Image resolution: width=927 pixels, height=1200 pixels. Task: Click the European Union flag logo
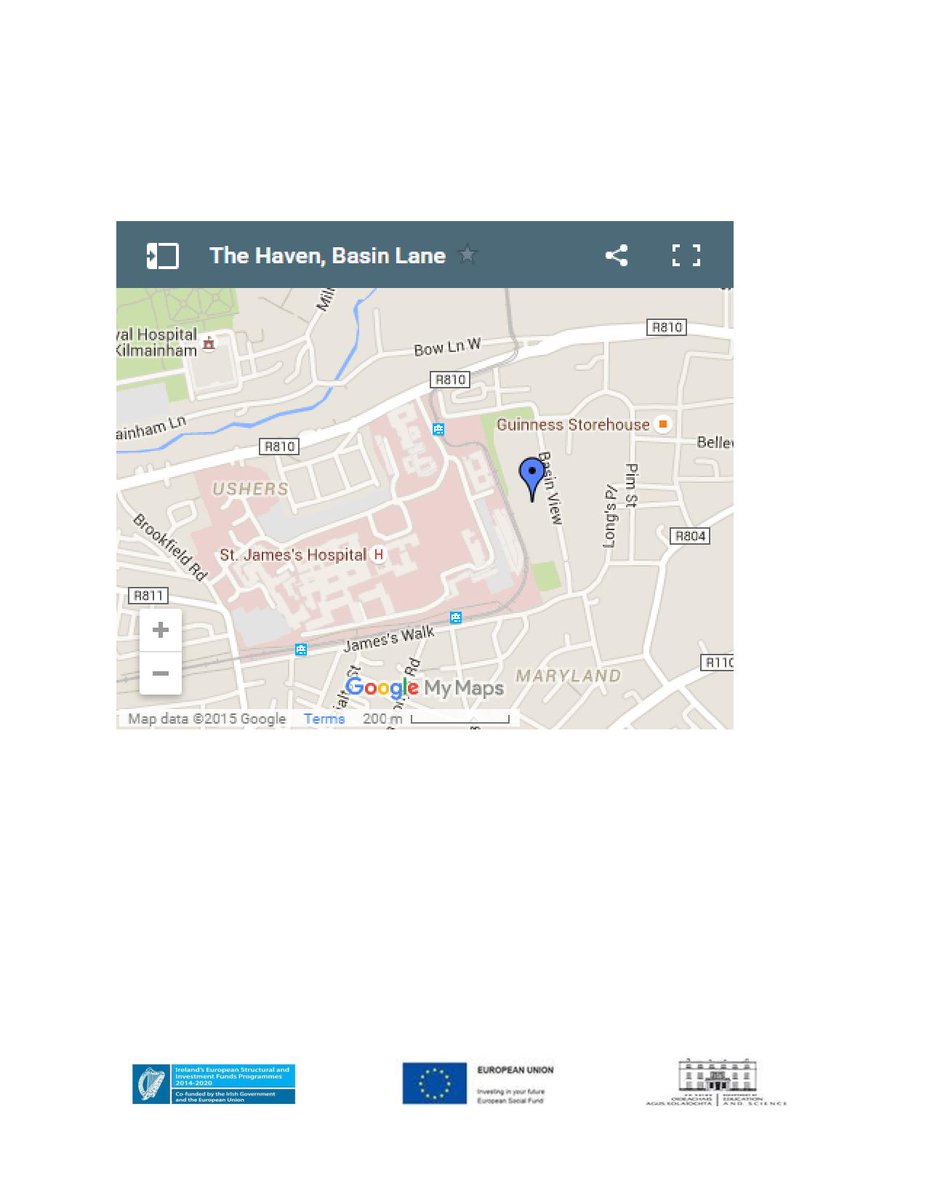435,1084
